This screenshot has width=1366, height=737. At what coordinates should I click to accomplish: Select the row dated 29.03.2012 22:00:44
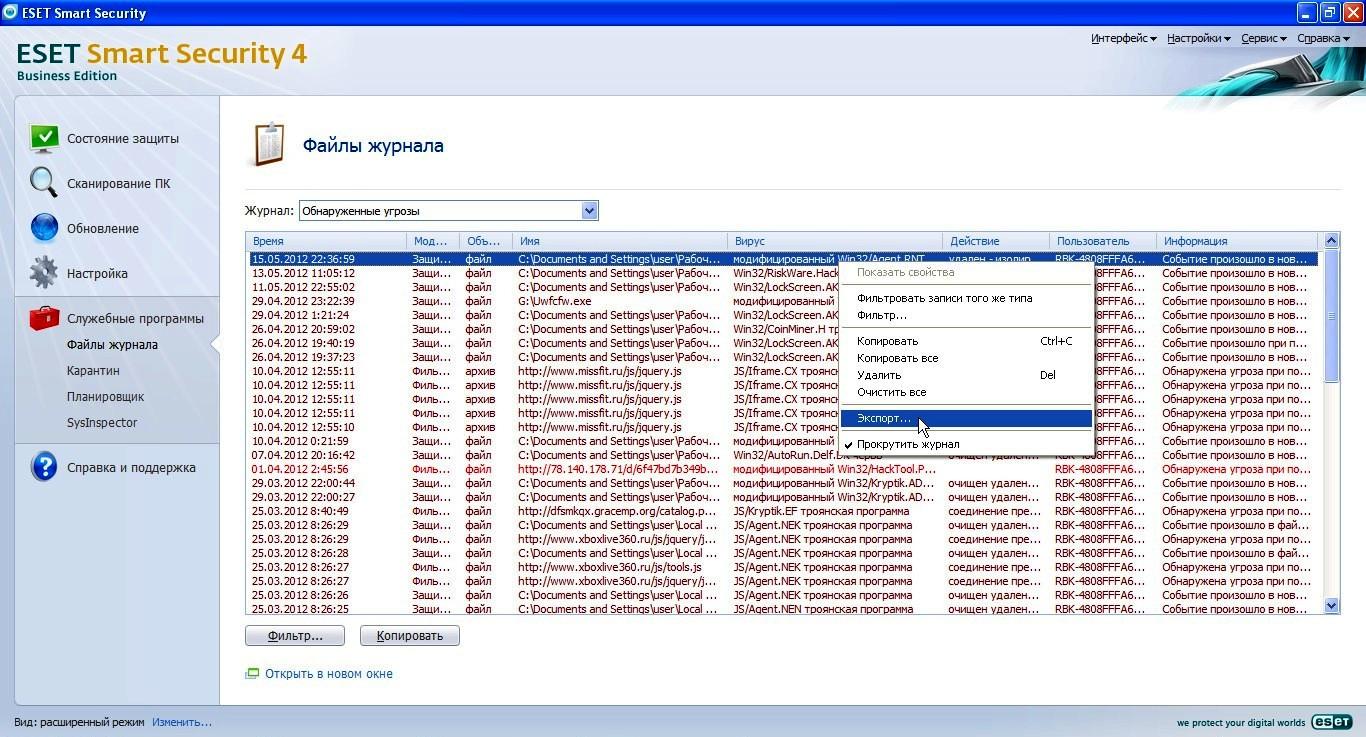tap(783, 483)
